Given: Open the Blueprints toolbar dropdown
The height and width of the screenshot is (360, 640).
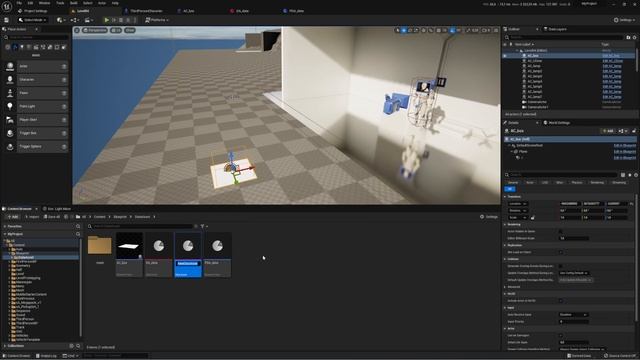Looking at the screenshot, I should [x=75, y=20].
